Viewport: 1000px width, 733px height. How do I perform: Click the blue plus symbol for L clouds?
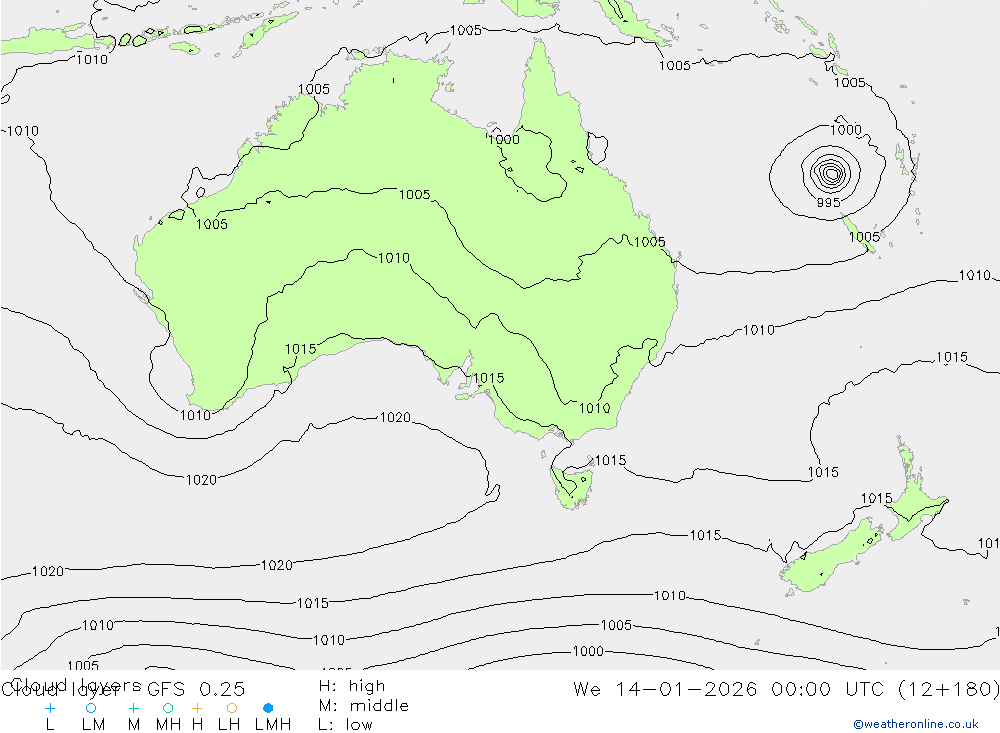pos(50,708)
